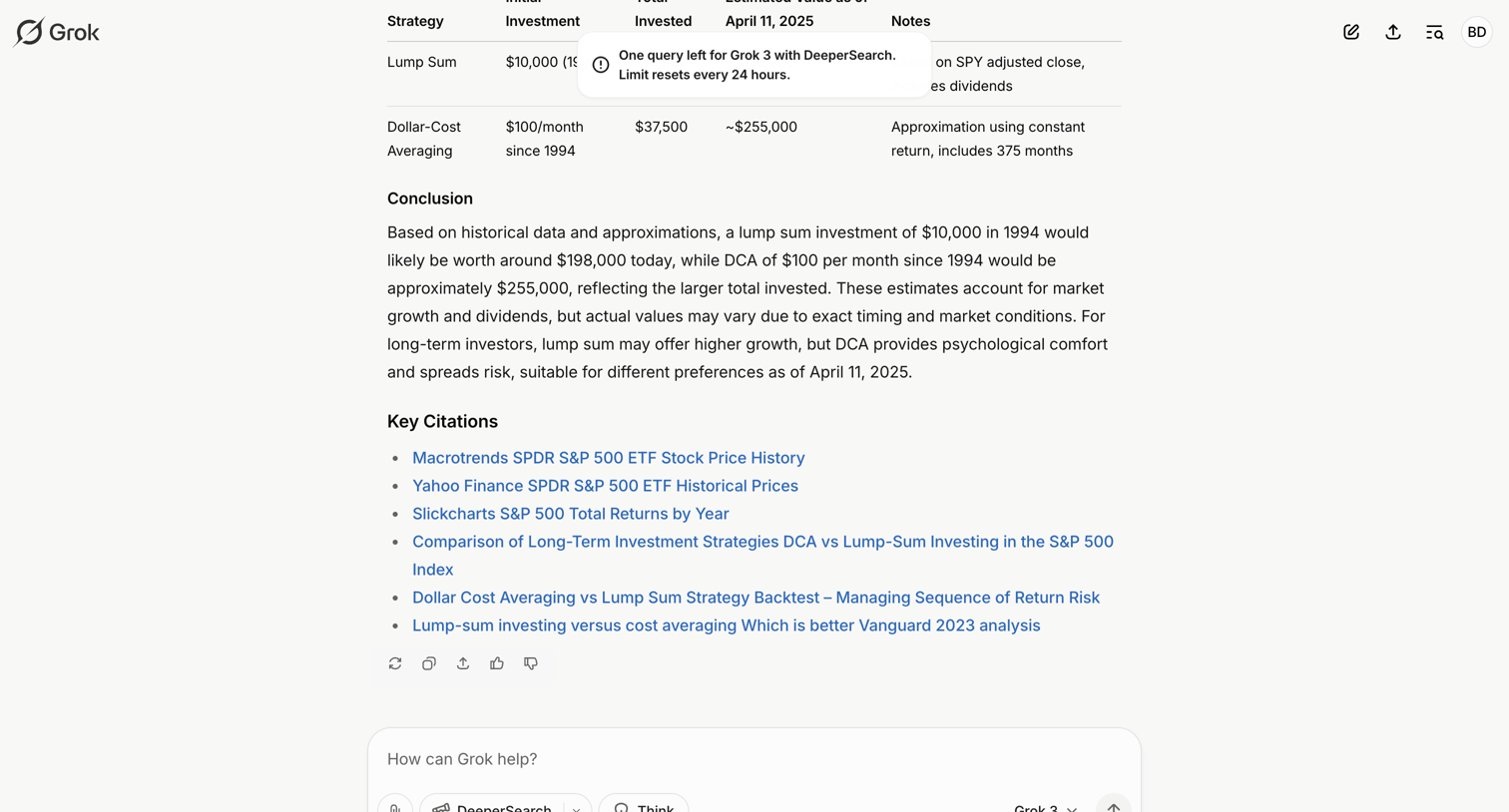
Task: Attach a file with paperclip icon
Action: tap(395, 806)
